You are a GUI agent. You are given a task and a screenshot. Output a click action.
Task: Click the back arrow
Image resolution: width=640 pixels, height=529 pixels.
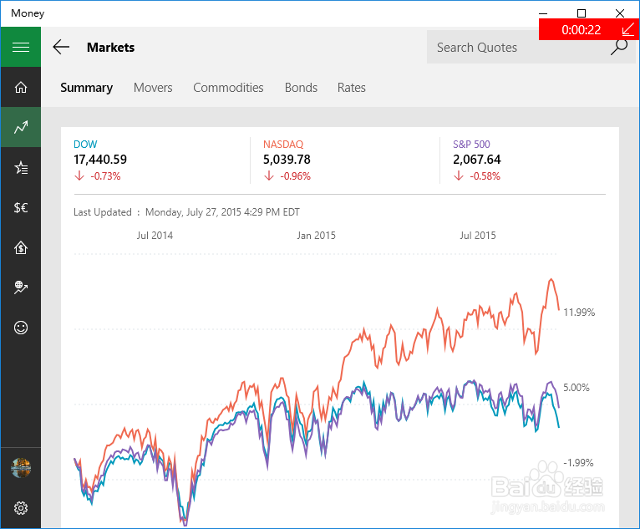(x=61, y=47)
